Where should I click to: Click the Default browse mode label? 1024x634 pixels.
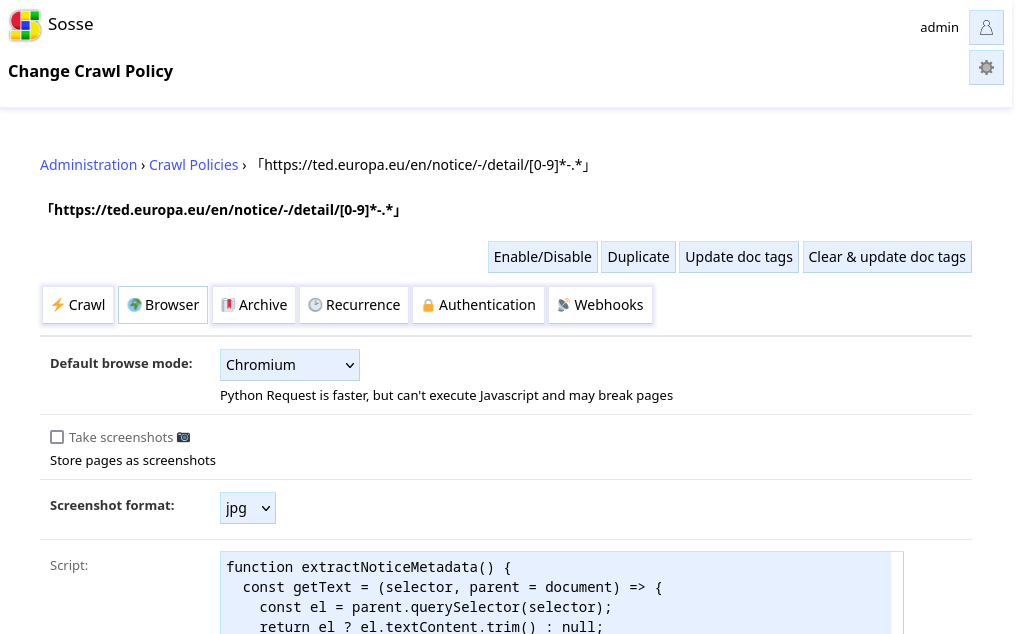tap(121, 364)
